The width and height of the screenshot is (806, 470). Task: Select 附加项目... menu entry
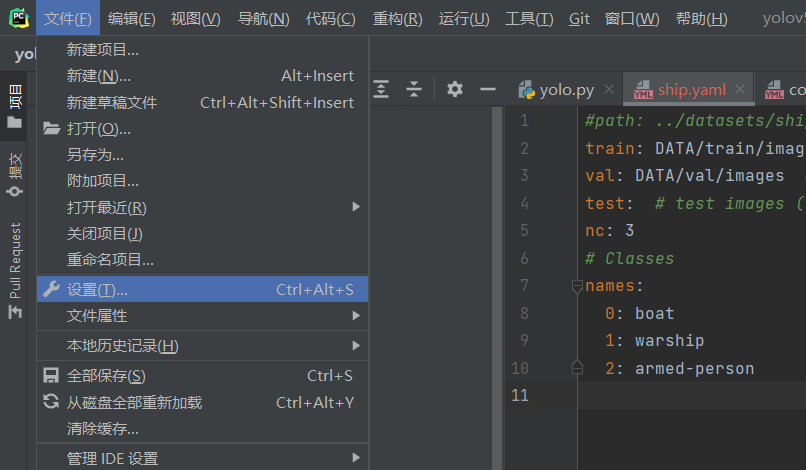click(203, 181)
